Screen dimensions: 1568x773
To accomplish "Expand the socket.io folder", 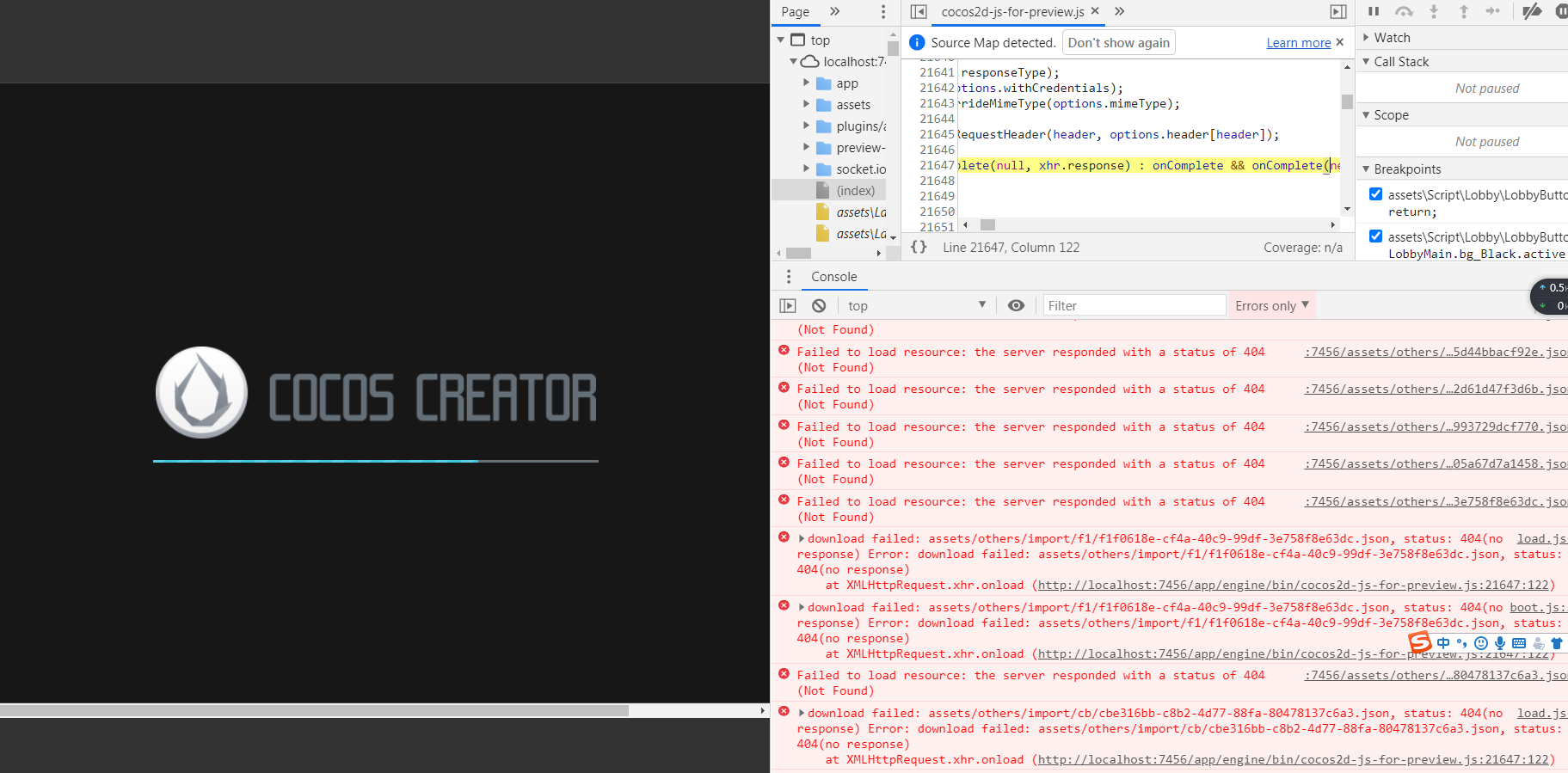I will (x=807, y=169).
